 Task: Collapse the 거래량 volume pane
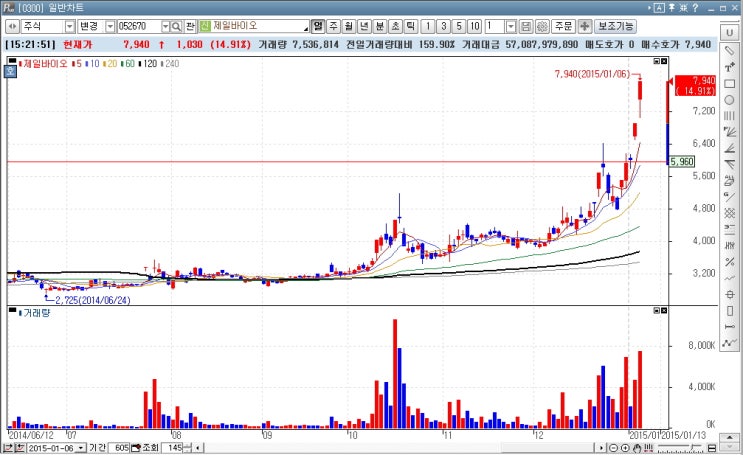(657, 310)
